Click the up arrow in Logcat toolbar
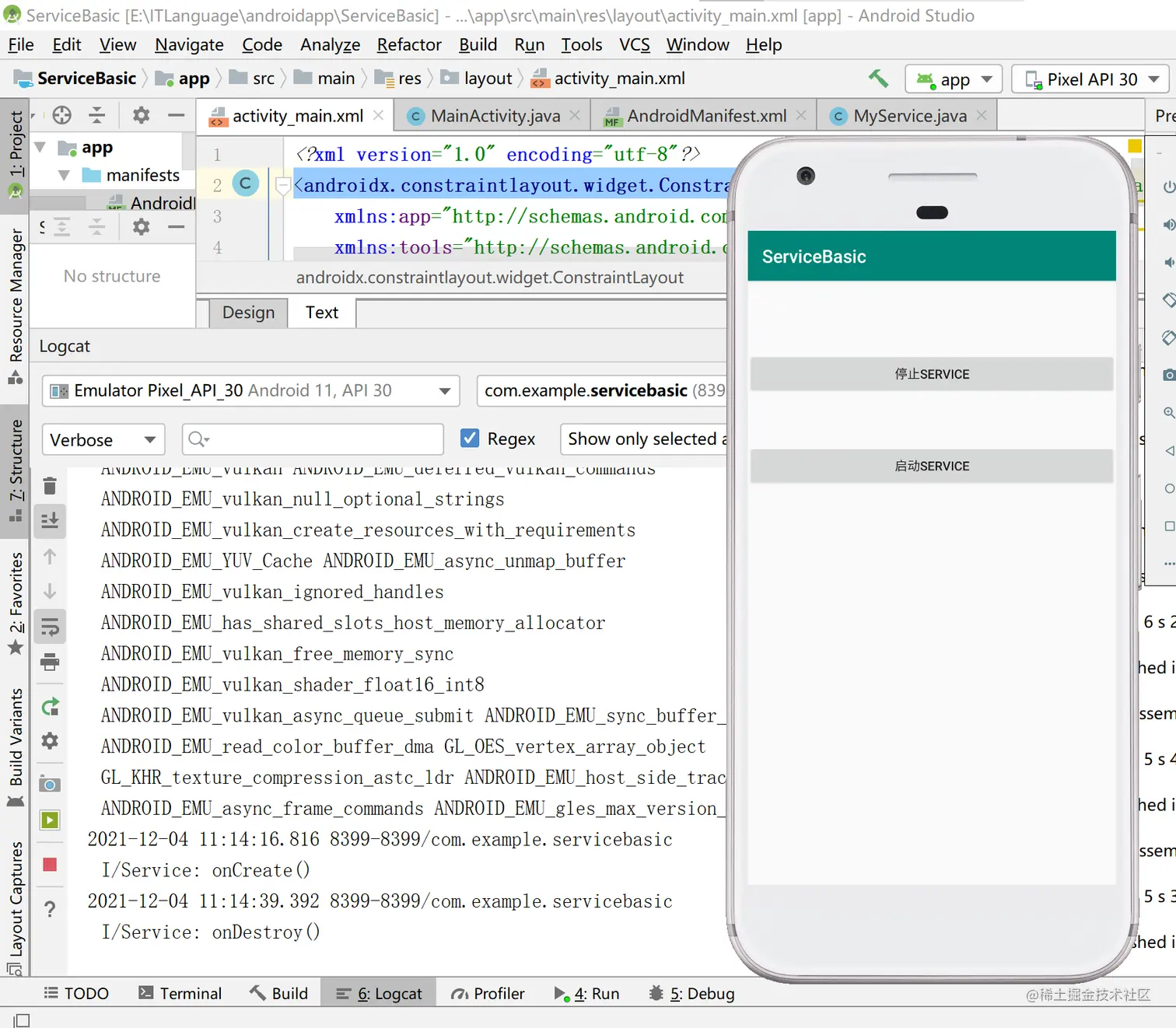This screenshot has width=1176, height=1028. tap(50, 557)
